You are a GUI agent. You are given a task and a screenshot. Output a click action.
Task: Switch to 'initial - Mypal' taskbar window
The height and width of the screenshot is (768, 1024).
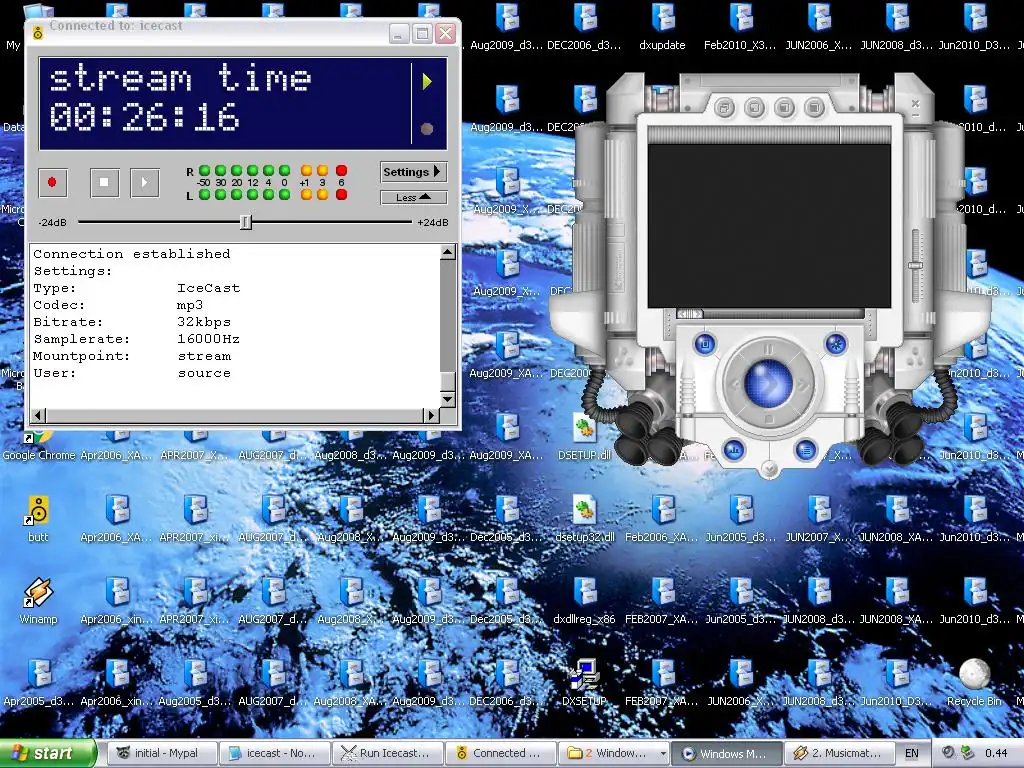coord(161,753)
